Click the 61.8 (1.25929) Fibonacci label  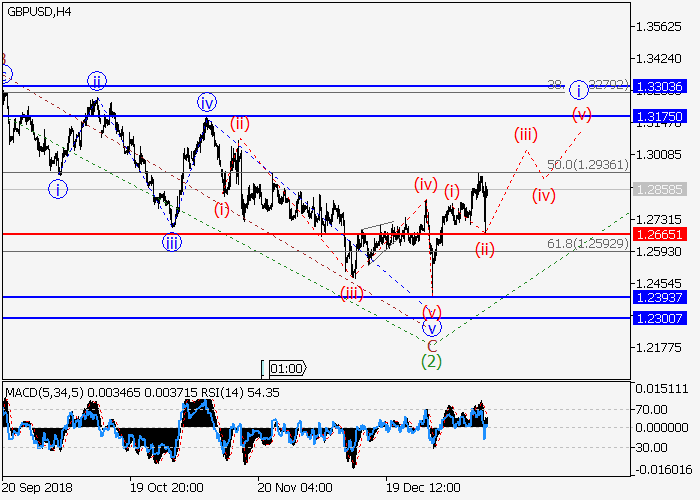pyautogui.click(x=586, y=242)
